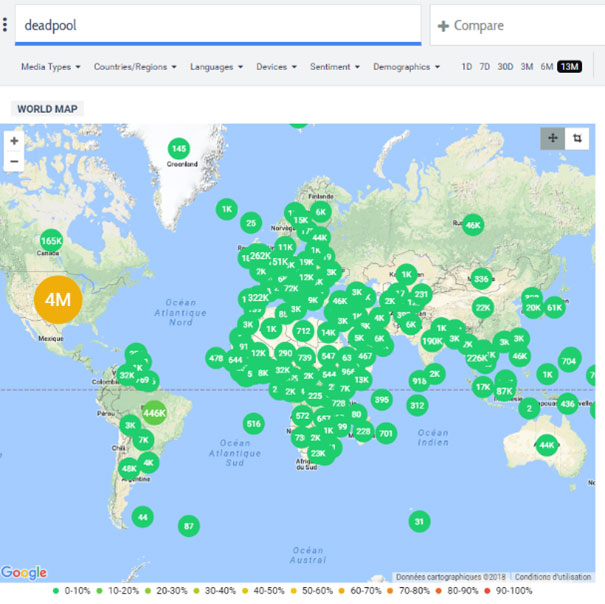Click the 4M cluster over United States
The image size is (605, 604).
pyautogui.click(x=58, y=299)
